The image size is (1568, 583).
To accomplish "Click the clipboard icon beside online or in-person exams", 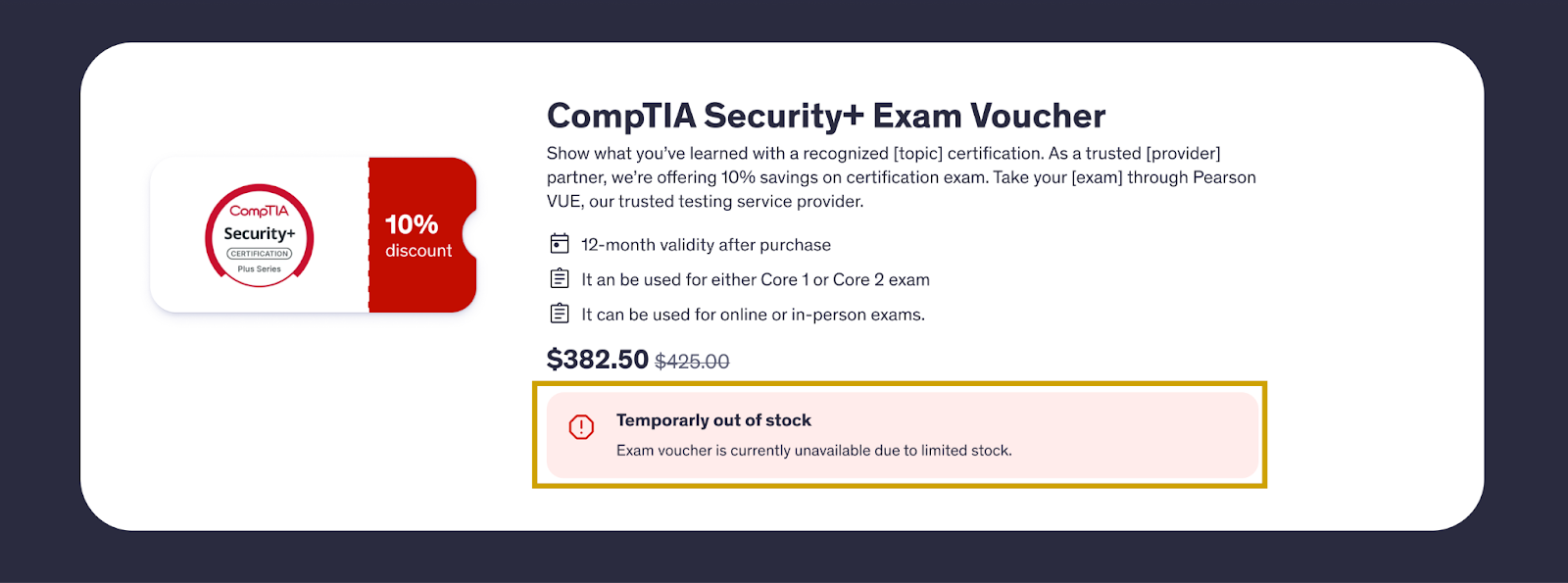I will tap(560, 314).
